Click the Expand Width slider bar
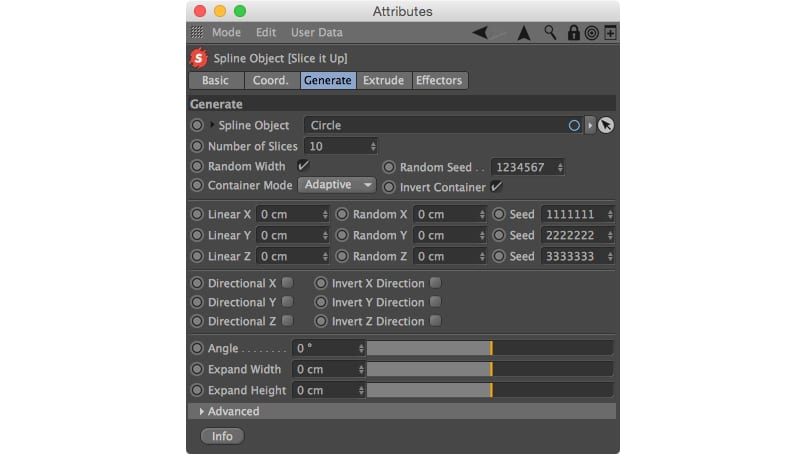This screenshot has height=454, width=807. (490, 369)
